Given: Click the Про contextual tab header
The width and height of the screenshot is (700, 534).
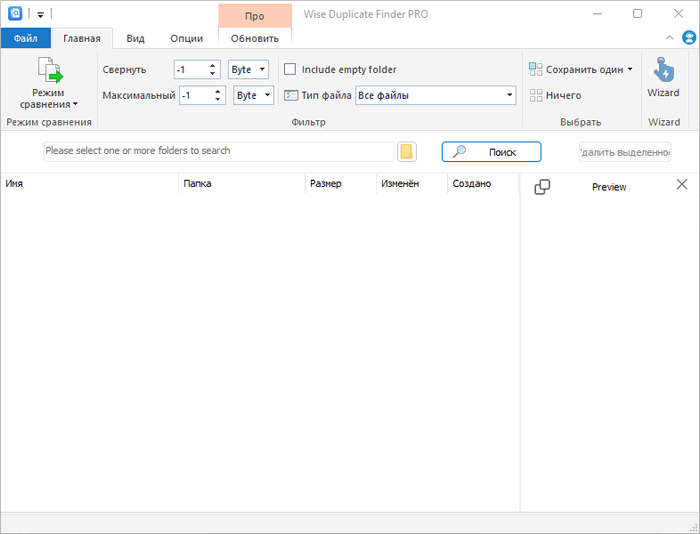Looking at the screenshot, I should [255, 16].
